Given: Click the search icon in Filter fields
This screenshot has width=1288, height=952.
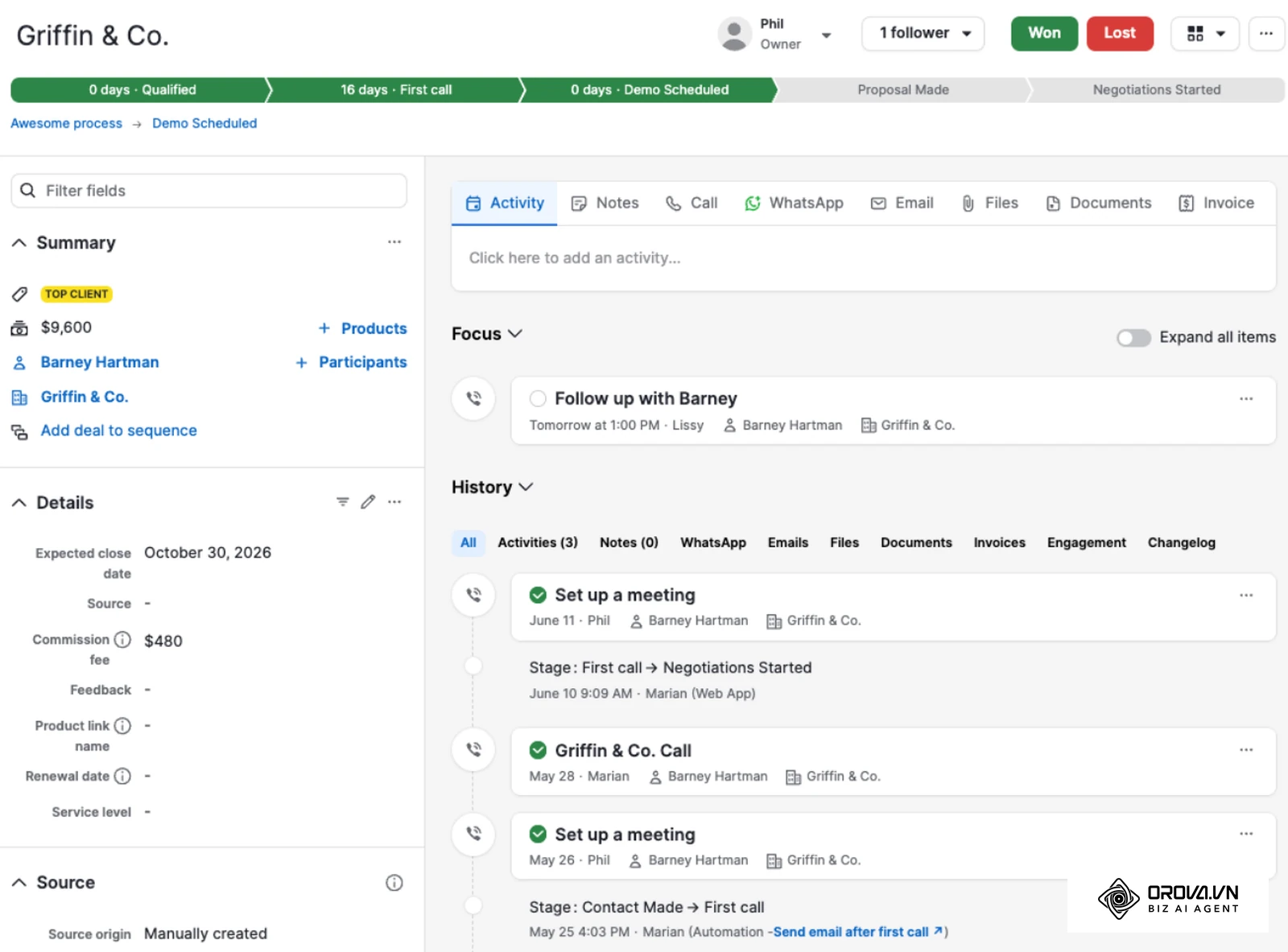Looking at the screenshot, I should pos(28,191).
